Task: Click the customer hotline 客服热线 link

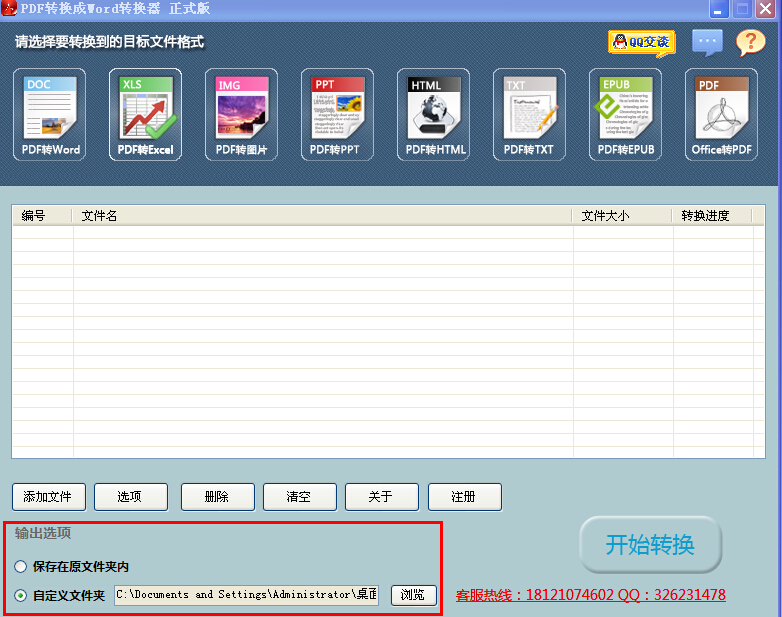Action: click(x=590, y=595)
